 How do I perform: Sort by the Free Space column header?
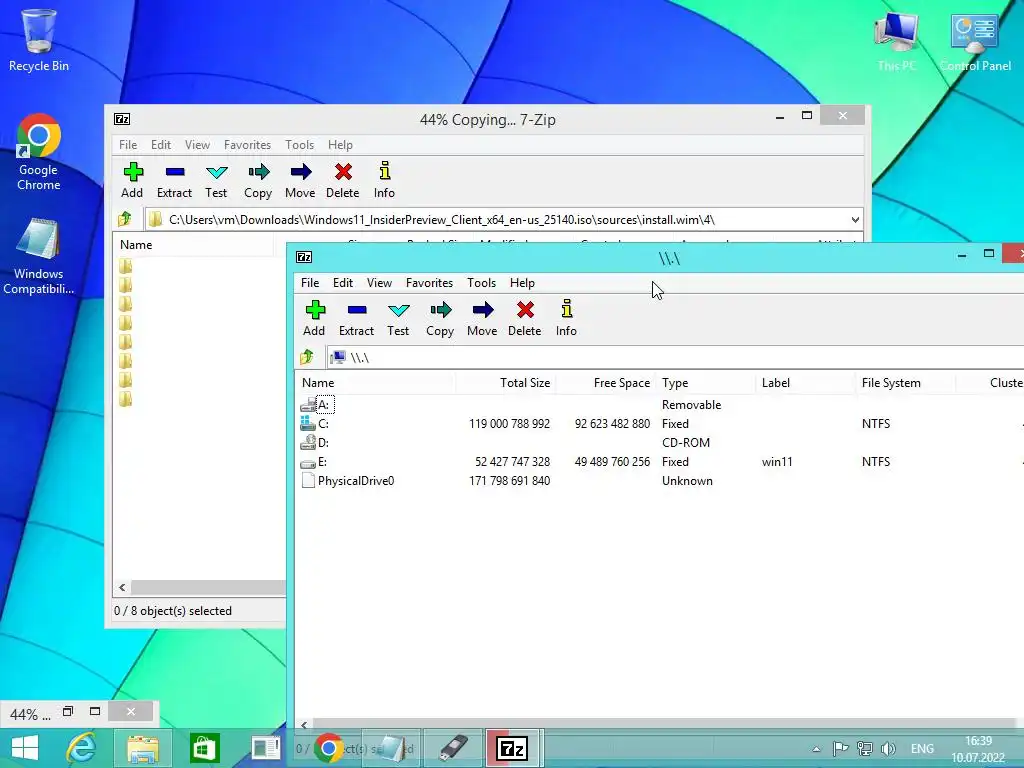(x=606, y=383)
